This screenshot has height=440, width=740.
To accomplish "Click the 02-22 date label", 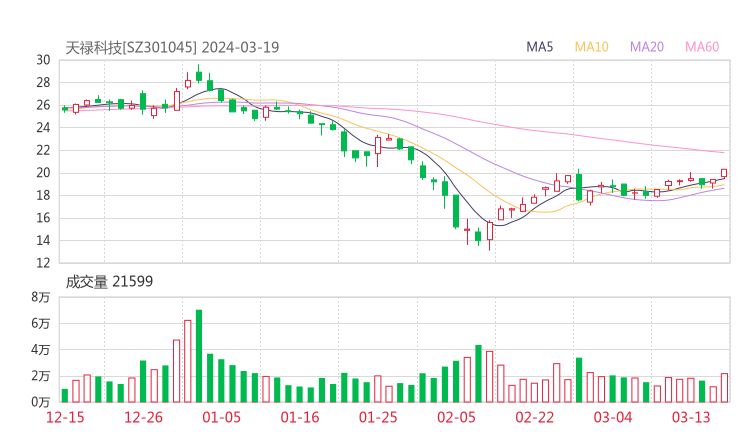I will pos(533,416).
